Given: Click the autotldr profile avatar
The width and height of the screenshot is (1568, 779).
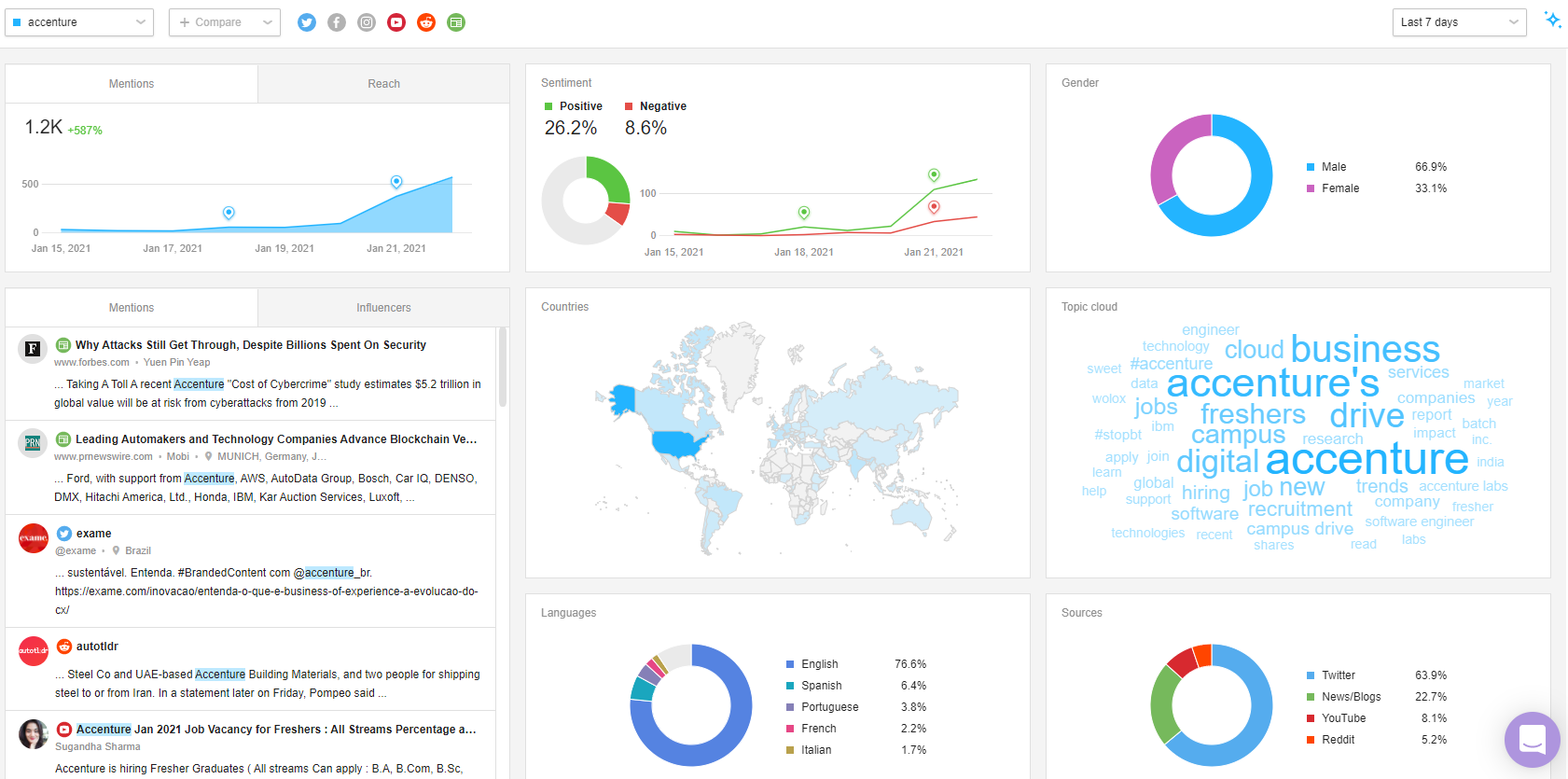Looking at the screenshot, I should click(x=34, y=650).
